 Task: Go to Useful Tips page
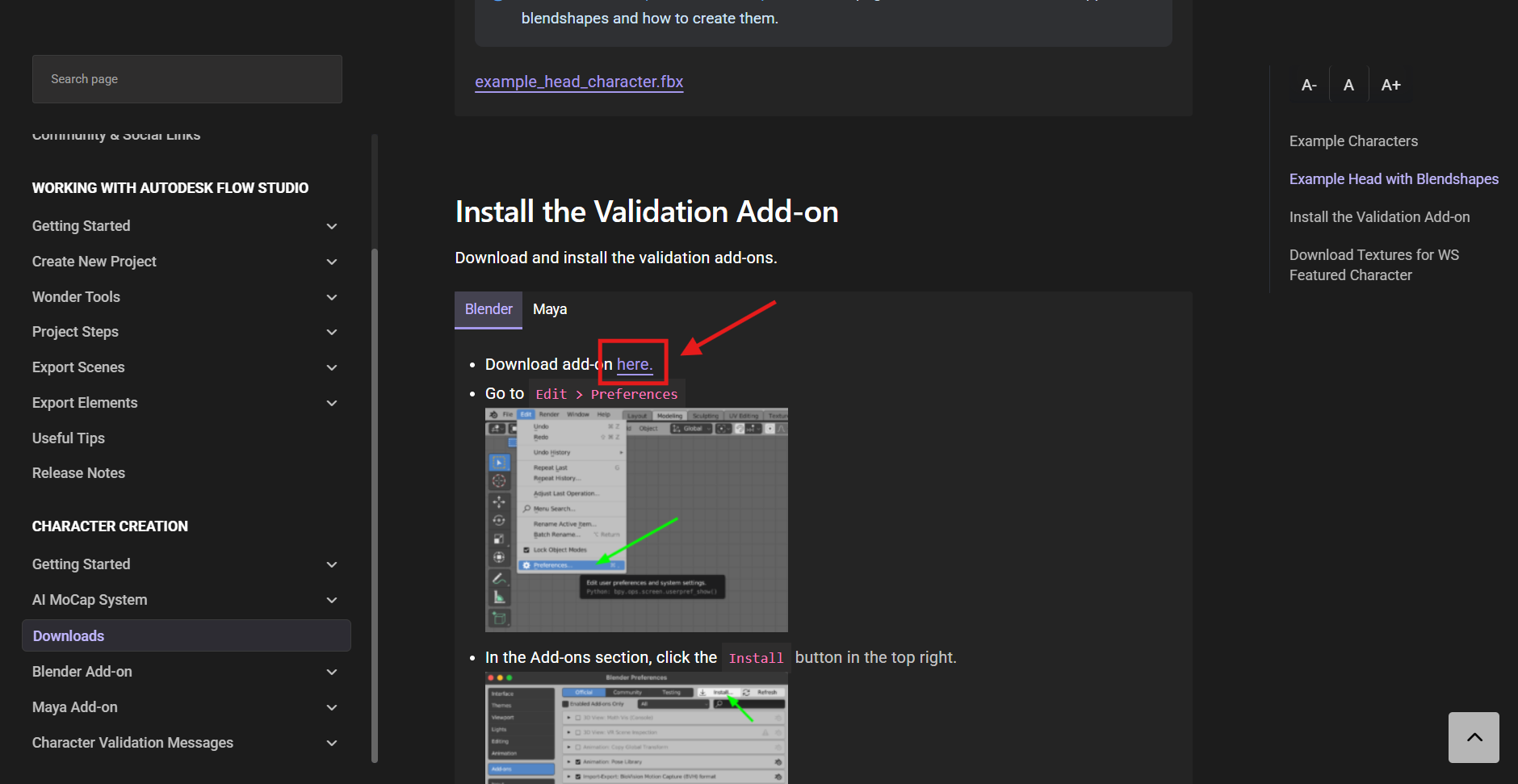[x=69, y=438]
